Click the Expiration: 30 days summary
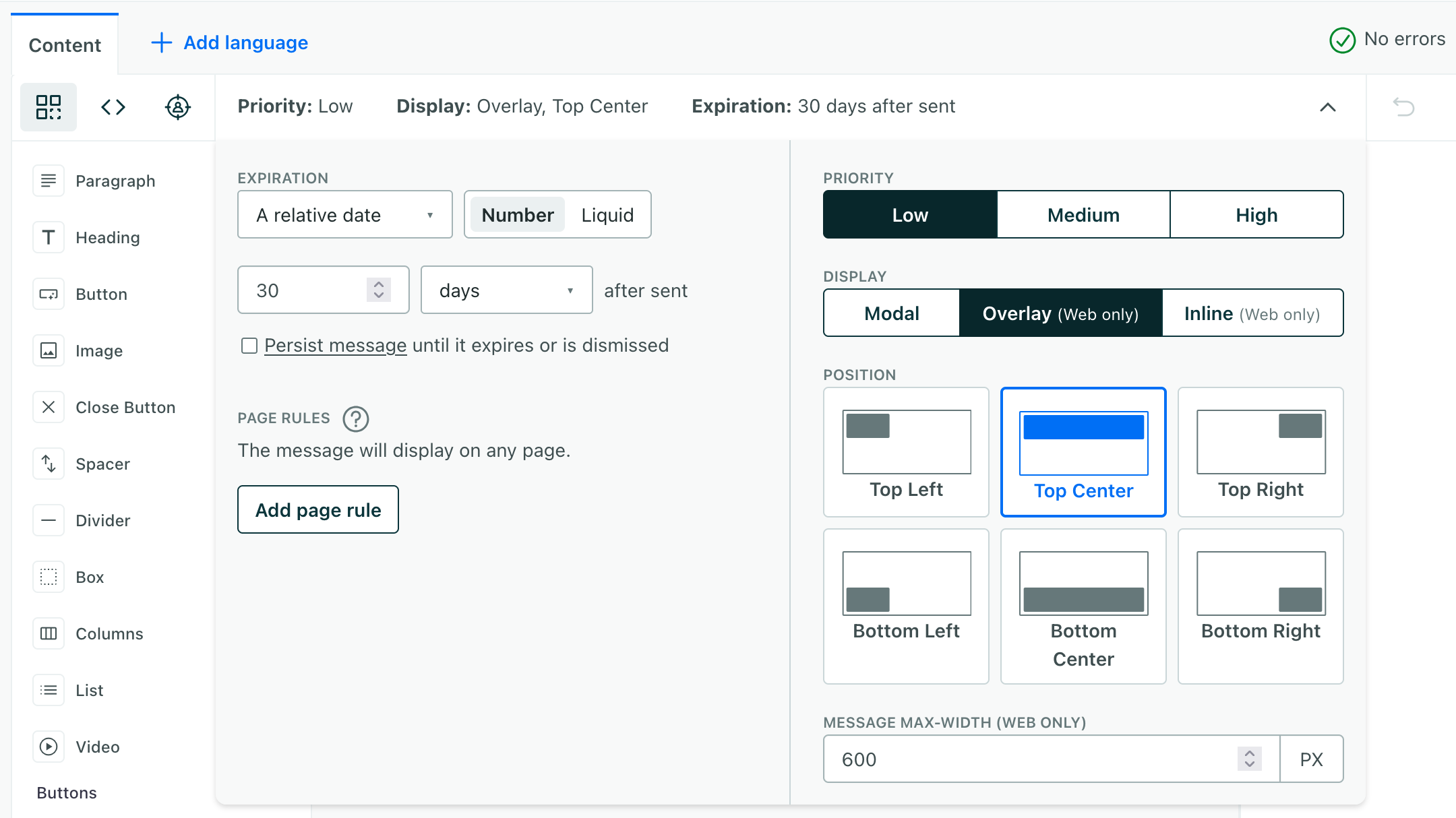This screenshot has width=1456, height=818. [x=823, y=106]
